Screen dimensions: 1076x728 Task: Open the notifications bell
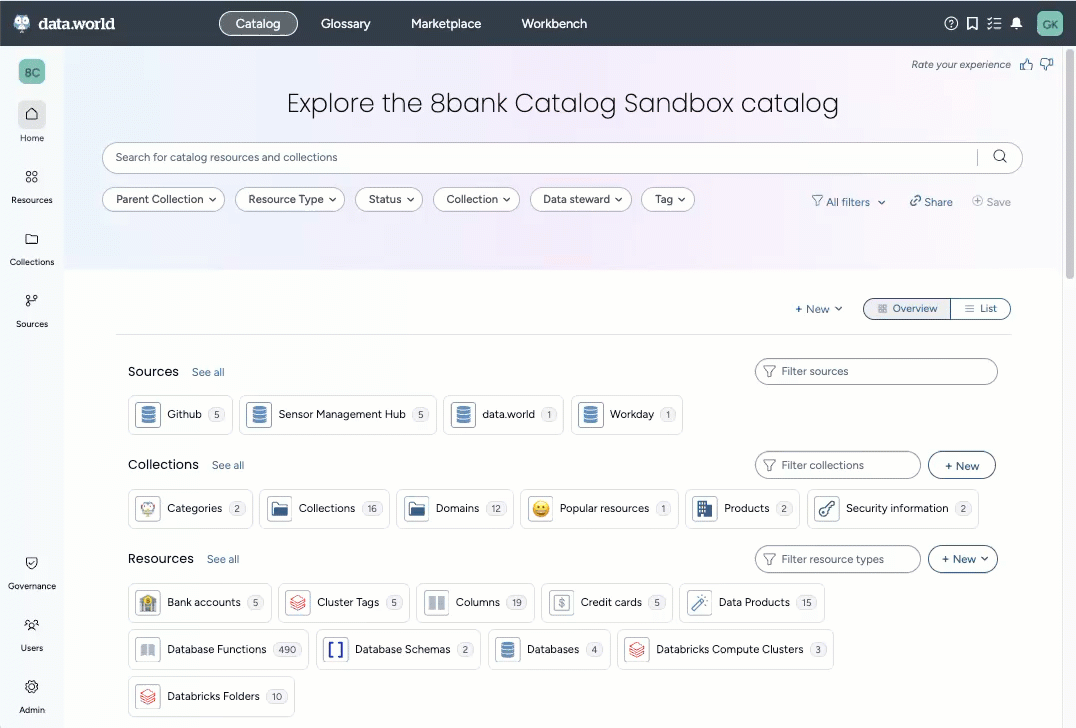(1017, 24)
